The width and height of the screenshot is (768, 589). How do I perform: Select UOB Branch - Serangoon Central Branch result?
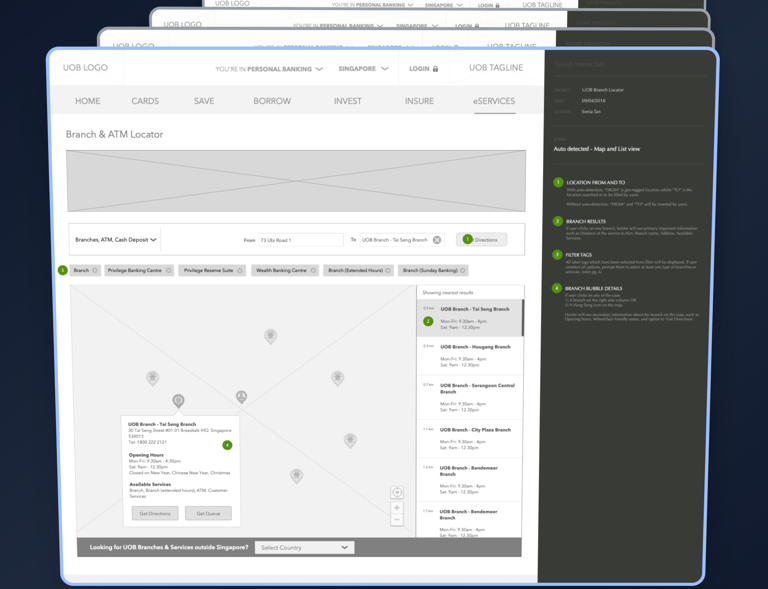[470, 397]
